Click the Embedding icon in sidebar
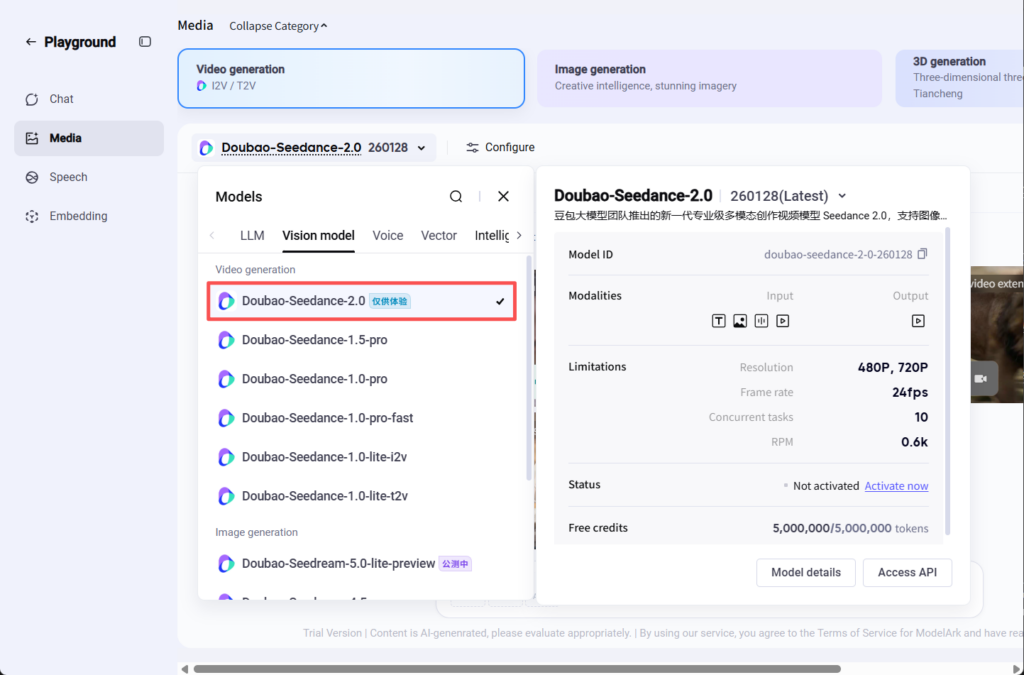This screenshot has height=675, width=1024. click(x=32, y=216)
